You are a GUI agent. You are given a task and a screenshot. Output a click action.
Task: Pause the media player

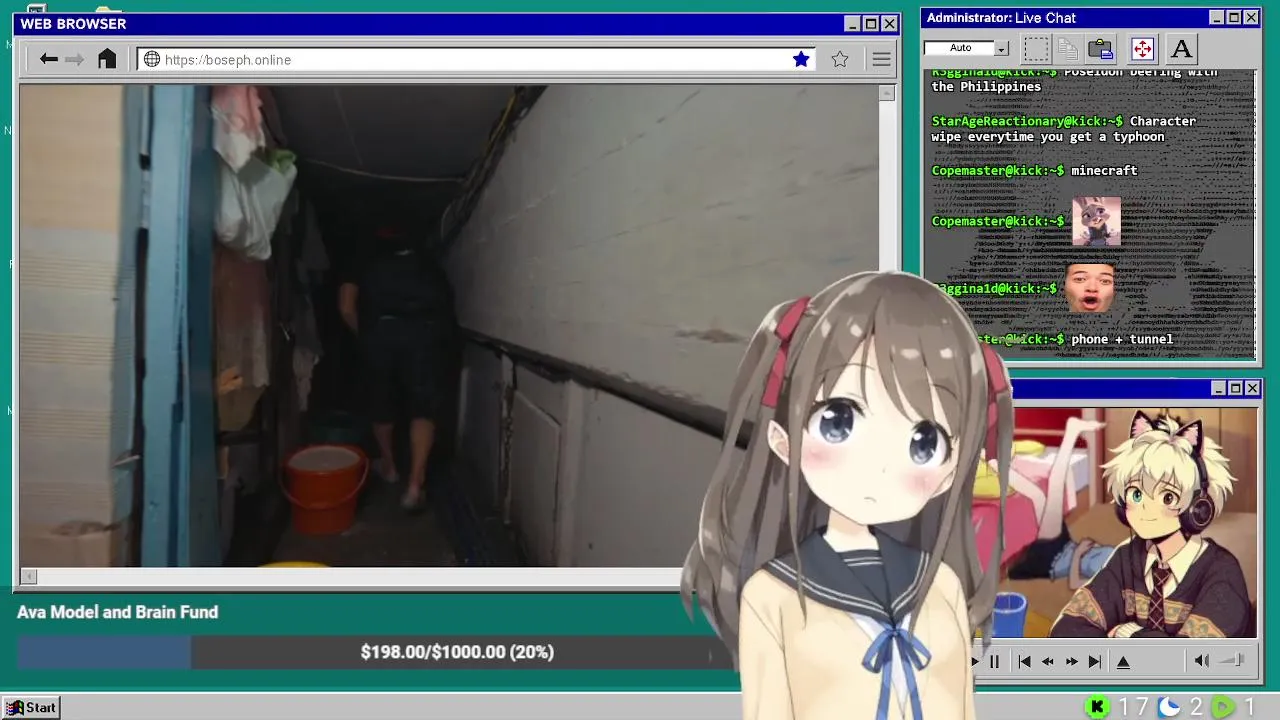click(994, 661)
